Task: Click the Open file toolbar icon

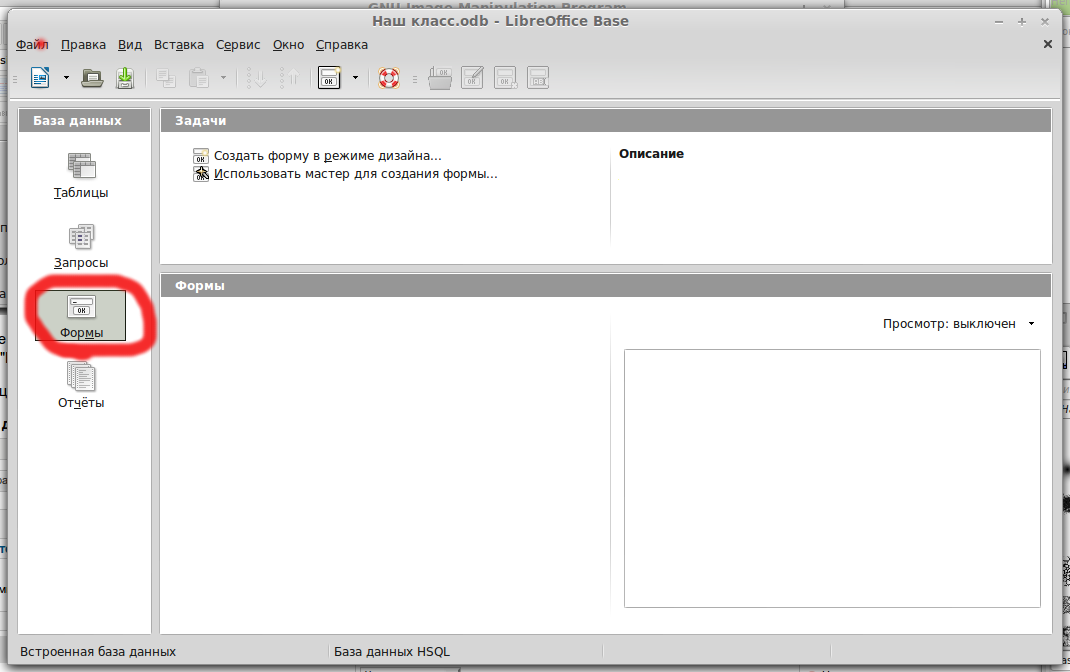Action: point(92,78)
